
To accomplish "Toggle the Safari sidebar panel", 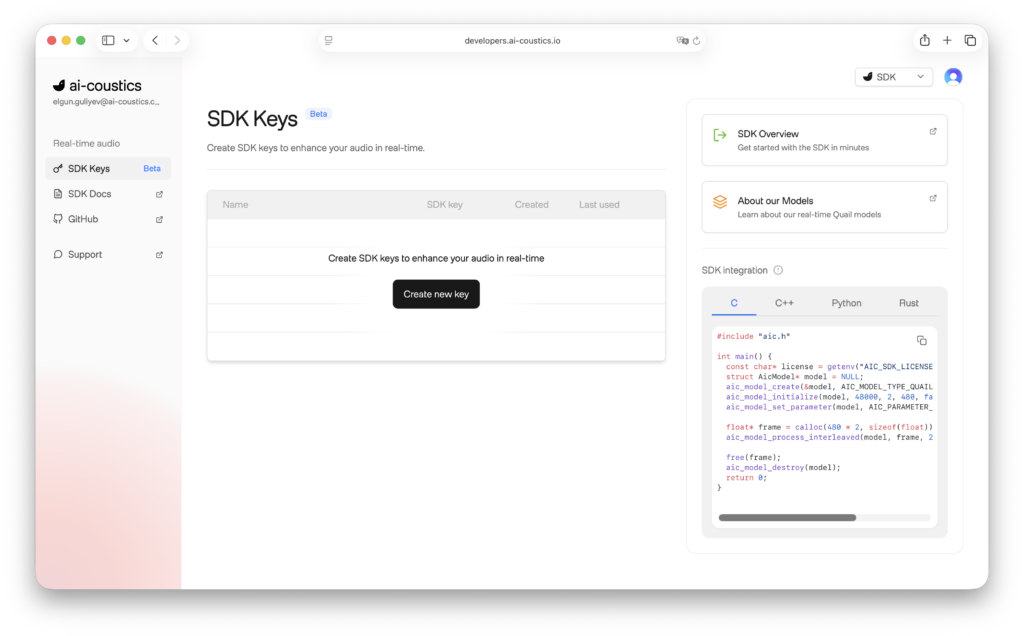I will pos(108,40).
